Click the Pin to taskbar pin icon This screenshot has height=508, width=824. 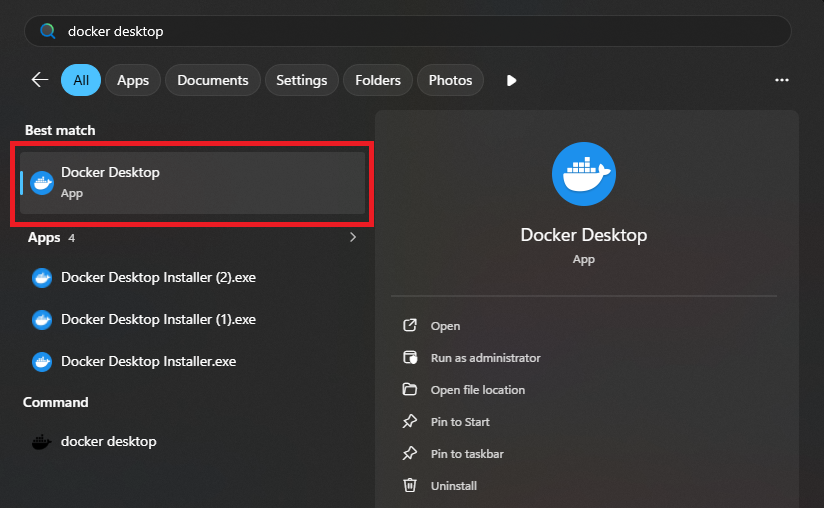410,453
